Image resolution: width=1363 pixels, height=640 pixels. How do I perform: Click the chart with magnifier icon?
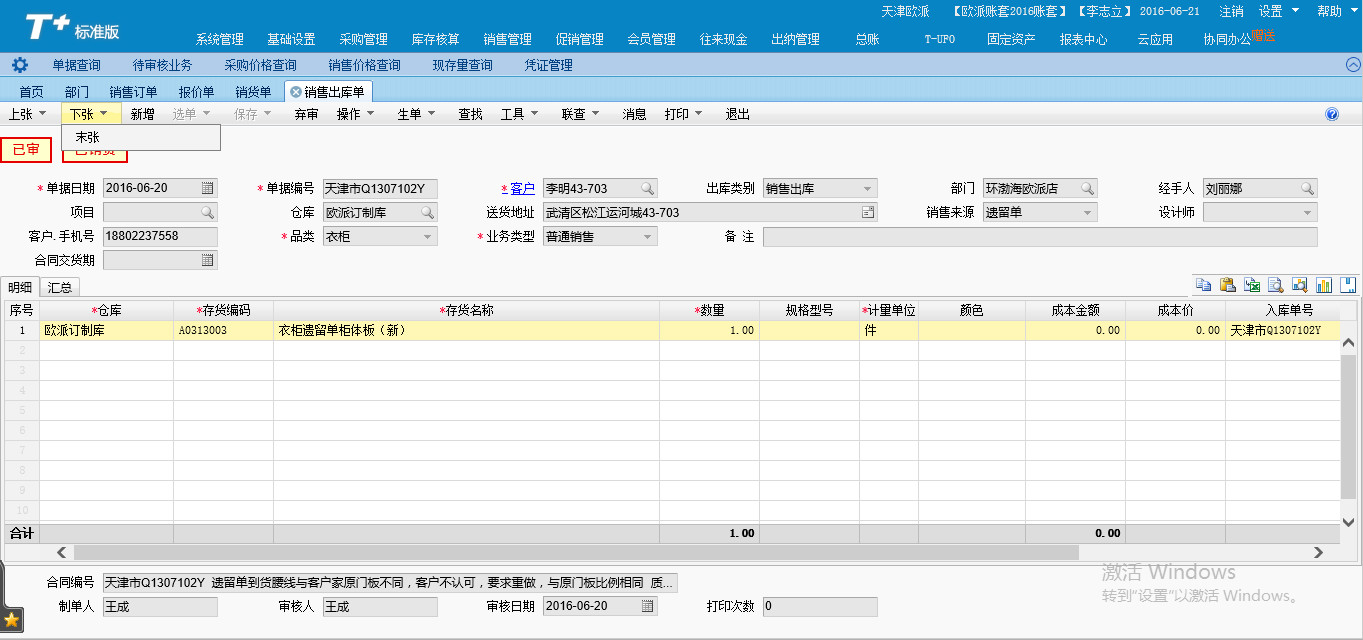[x=1300, y=285]
